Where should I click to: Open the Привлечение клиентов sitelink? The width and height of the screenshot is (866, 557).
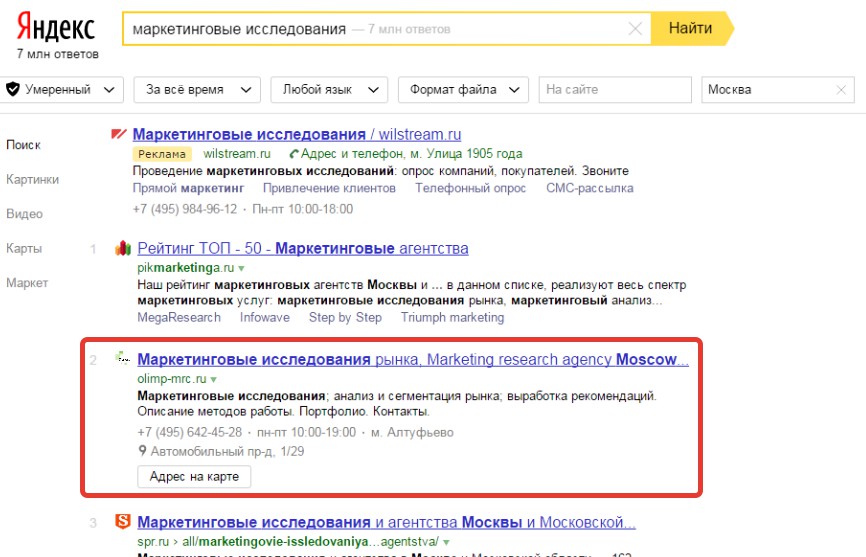point(329,188)
